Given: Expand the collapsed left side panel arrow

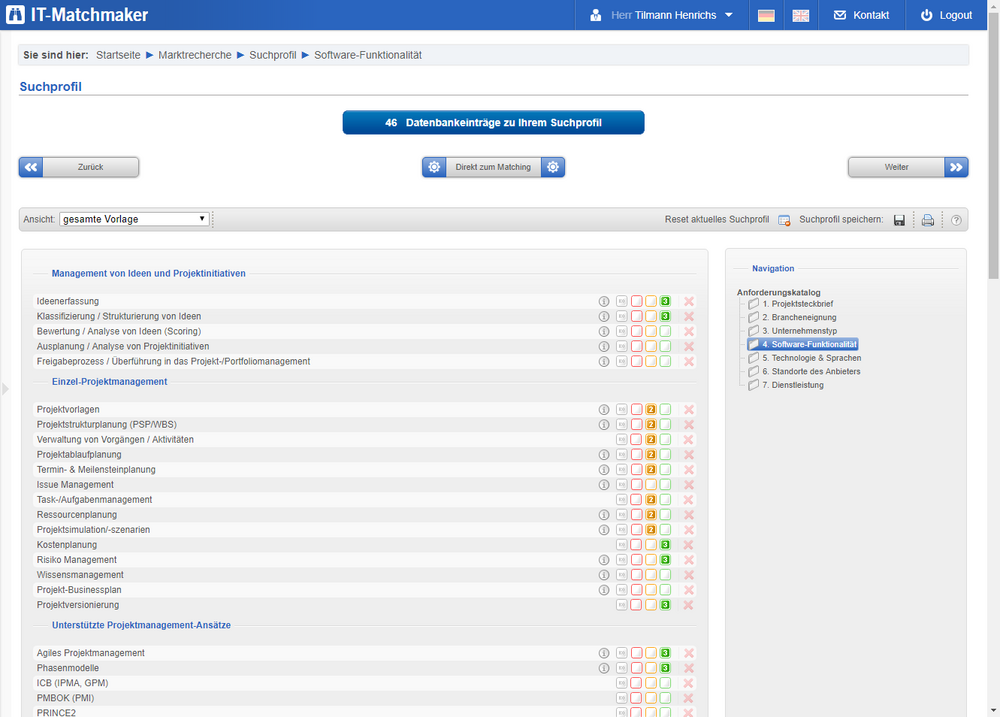Looking at the screenshot, I should coord(6,388).
